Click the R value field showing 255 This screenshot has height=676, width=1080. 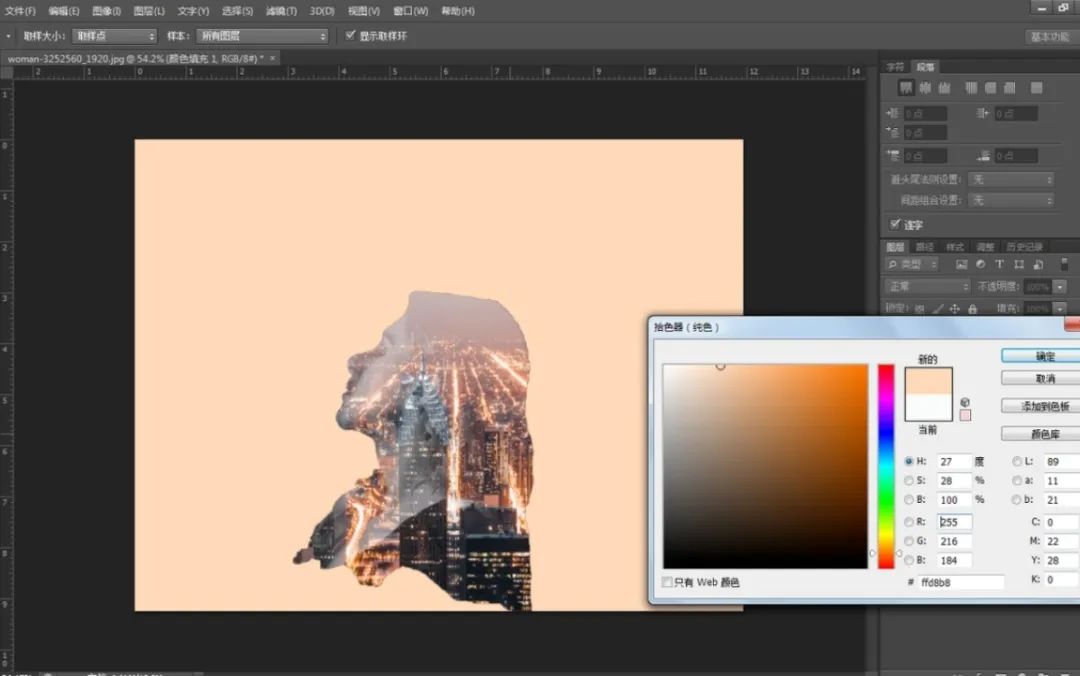coord(955,522)
